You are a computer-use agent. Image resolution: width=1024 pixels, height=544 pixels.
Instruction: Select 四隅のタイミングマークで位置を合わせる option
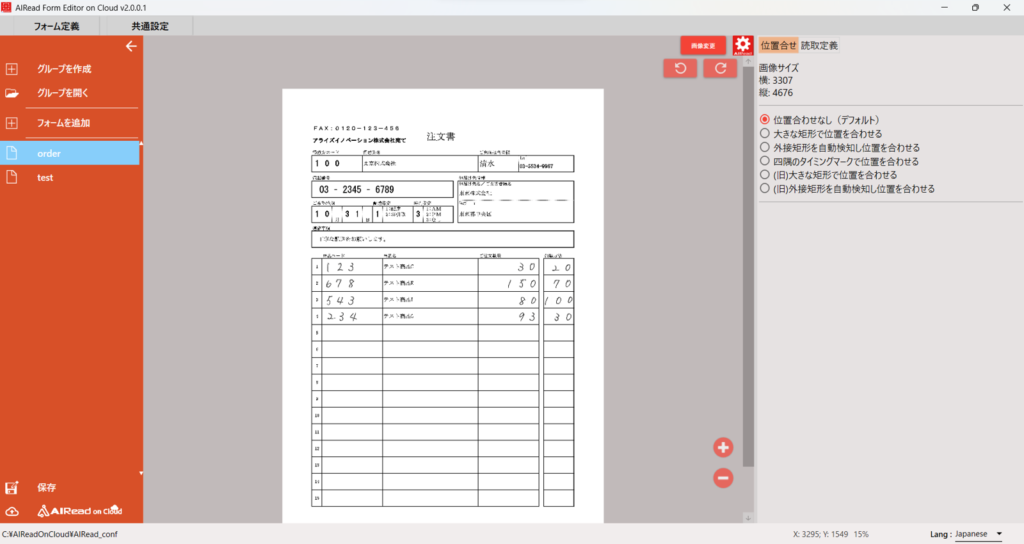[x=765, y=161]
